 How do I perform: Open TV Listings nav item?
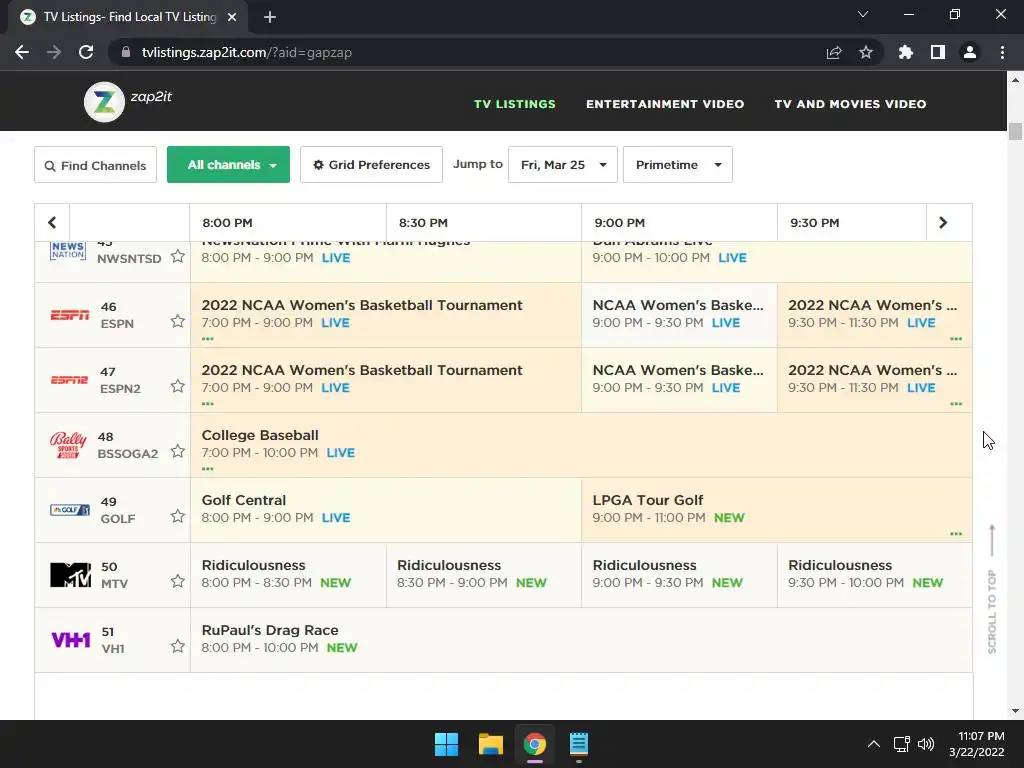(515, 104)
